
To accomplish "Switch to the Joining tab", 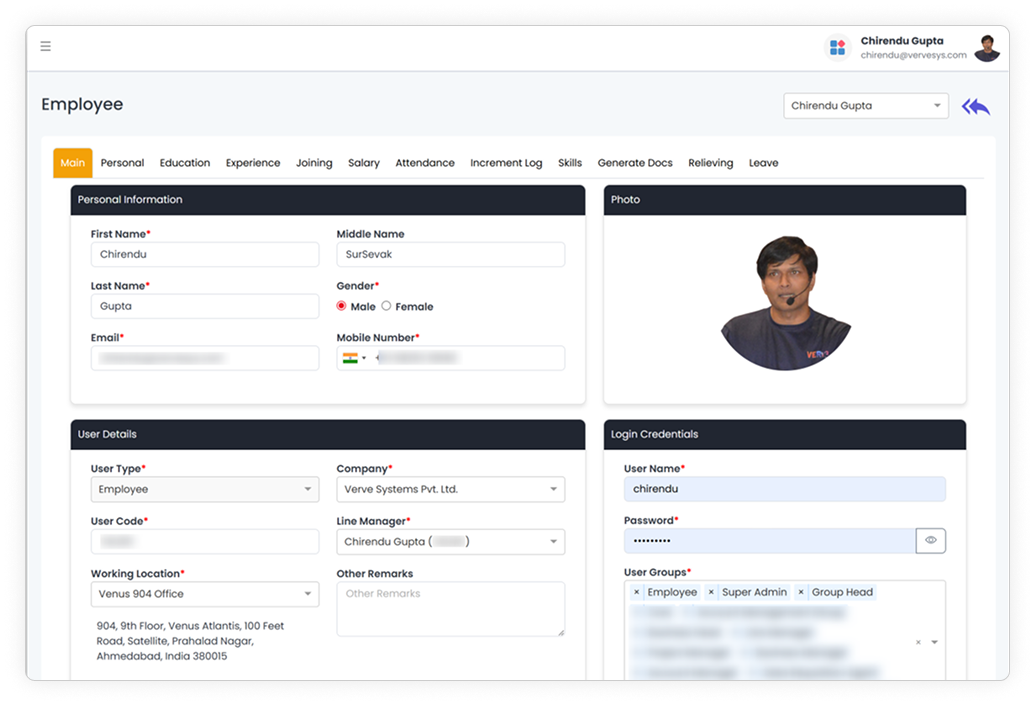I will tap(314, 163).
